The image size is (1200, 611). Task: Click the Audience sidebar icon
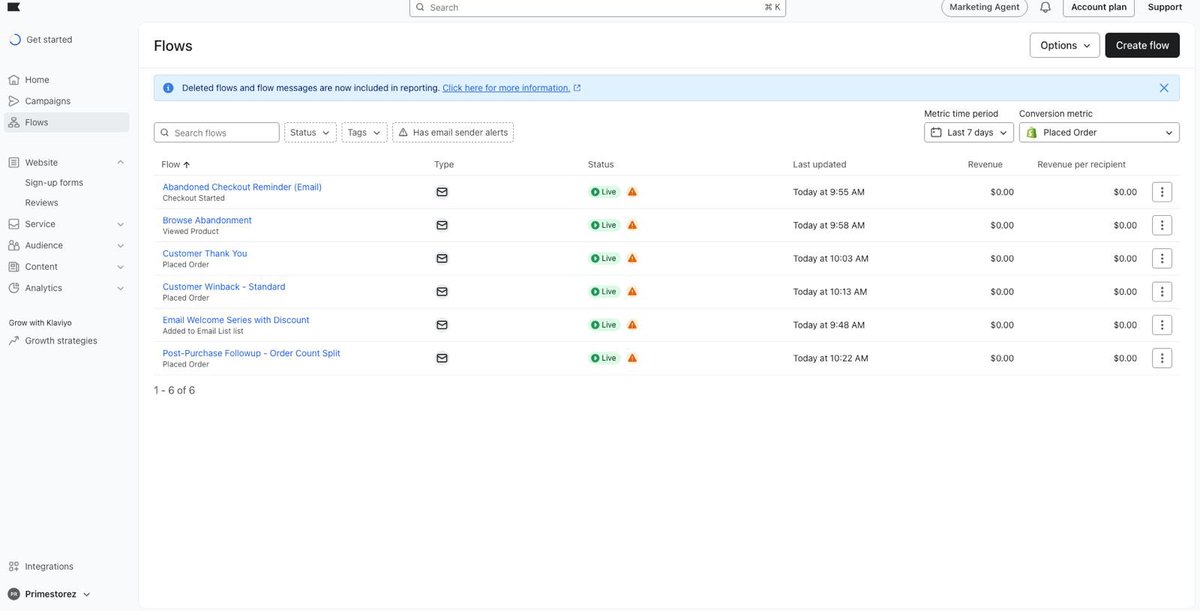[x=14, y=245]
